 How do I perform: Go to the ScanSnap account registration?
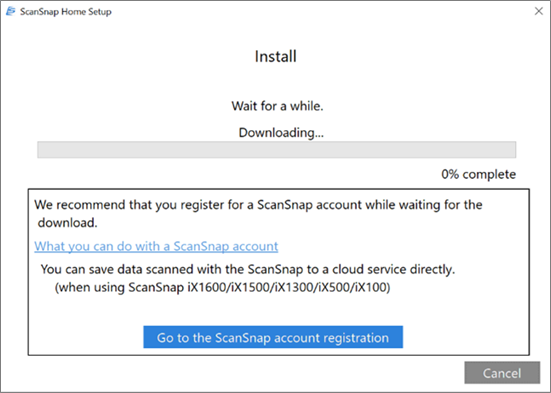tap(273, 337)
